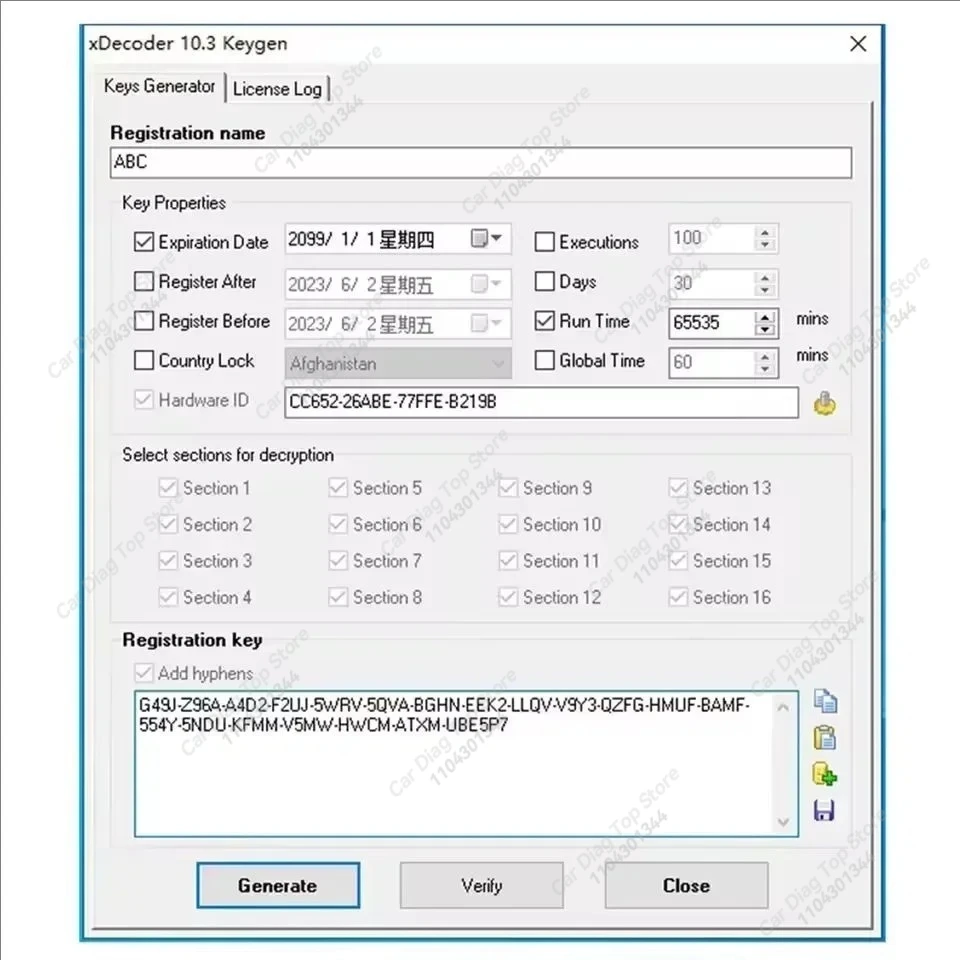
Task: Click the add key with green plus icon
Action: (825, 773)
